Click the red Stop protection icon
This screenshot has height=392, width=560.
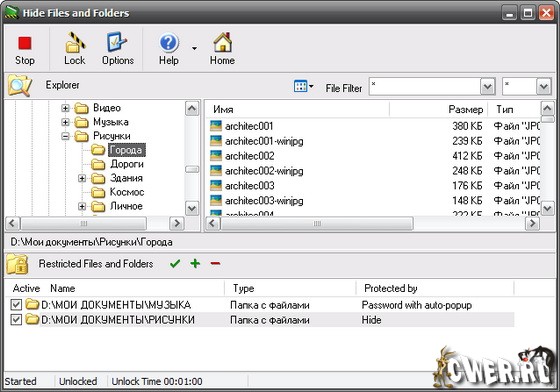pyautogui.click(x=25, y=44)
